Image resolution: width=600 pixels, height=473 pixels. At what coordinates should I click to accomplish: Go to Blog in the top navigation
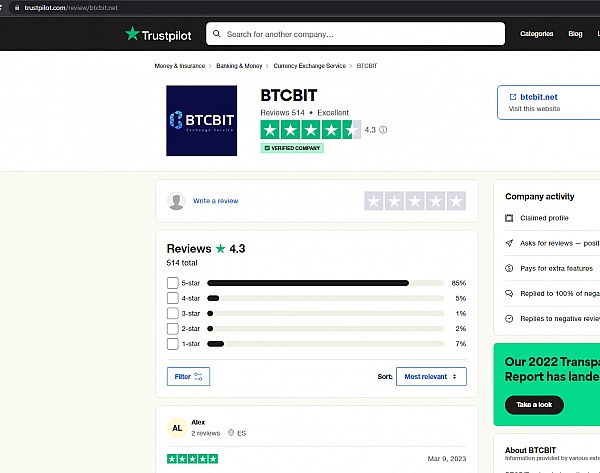click(x=575, y=34)
